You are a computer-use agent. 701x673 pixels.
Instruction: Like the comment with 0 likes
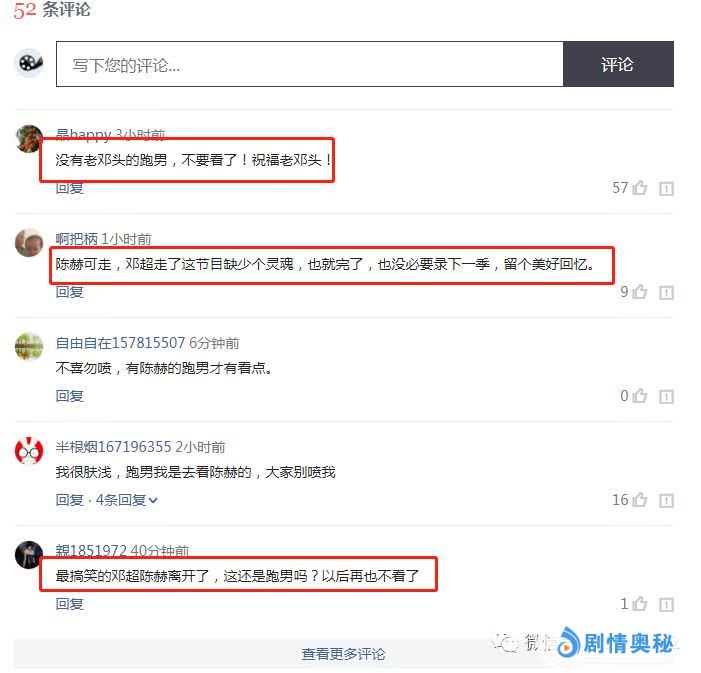coord(640,396)
